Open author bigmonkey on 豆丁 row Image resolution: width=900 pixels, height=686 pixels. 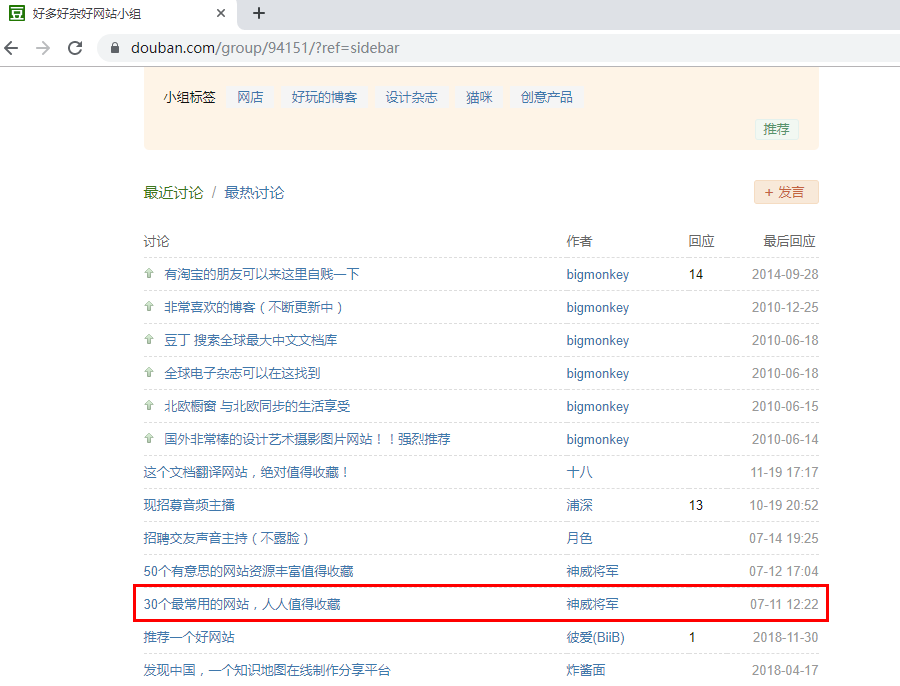598,340
